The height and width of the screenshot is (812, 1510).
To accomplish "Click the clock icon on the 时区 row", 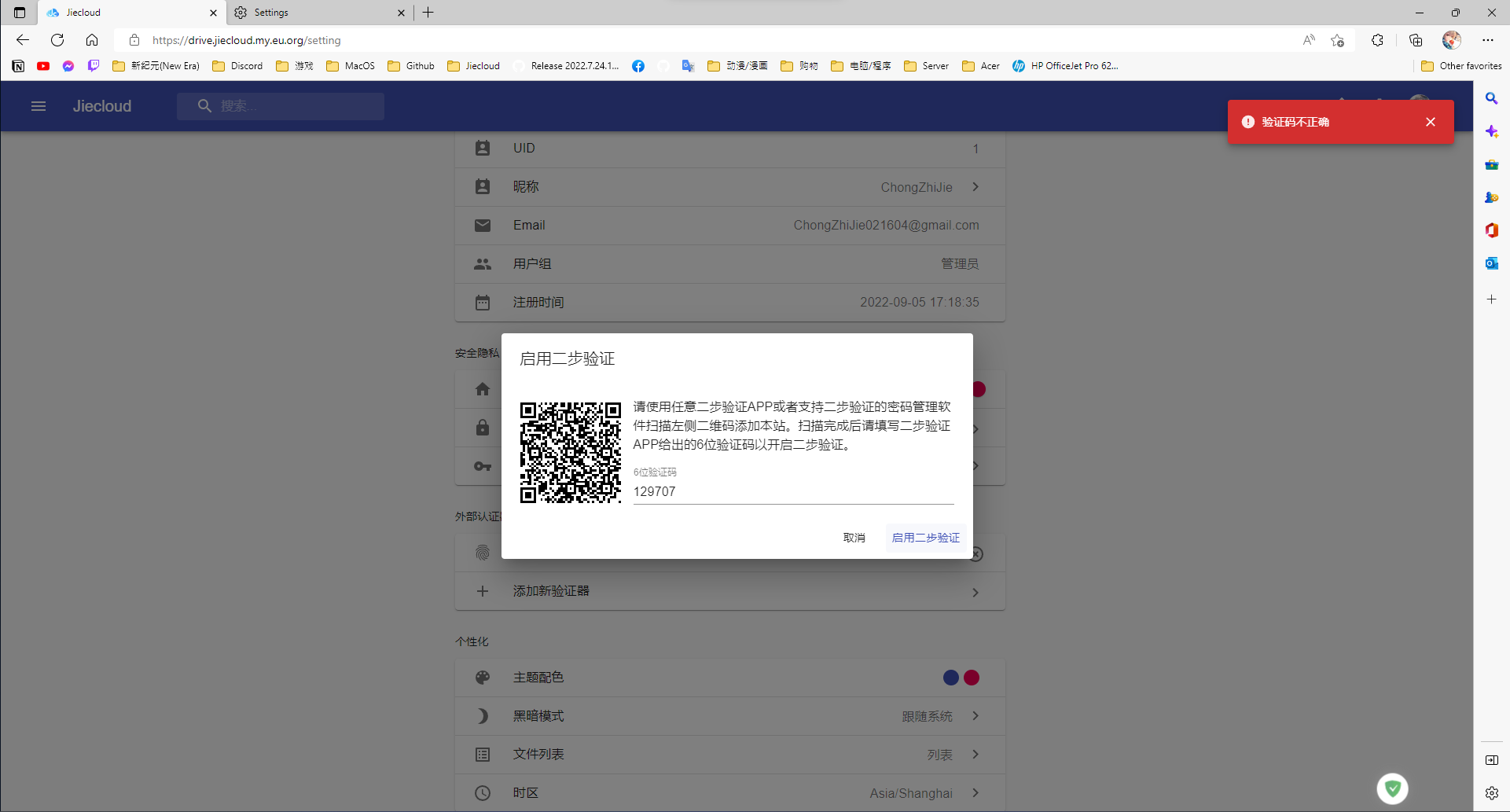I will pos(483,792).
